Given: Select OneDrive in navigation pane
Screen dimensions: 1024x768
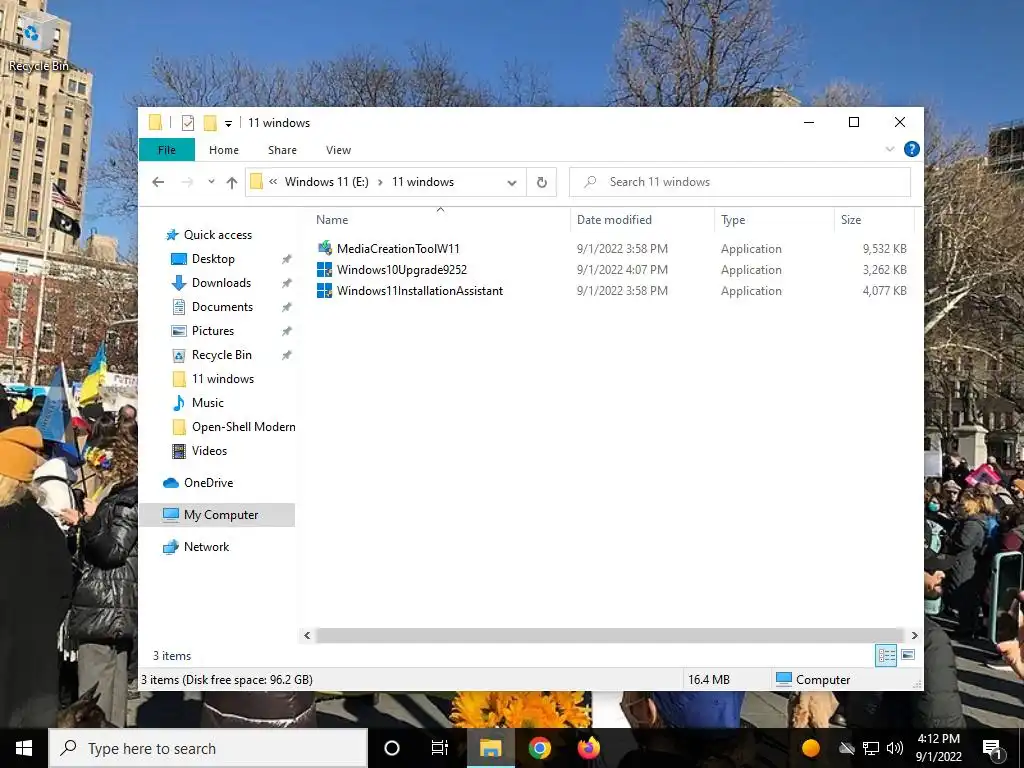Looking at the screenshot, I should coord(208,483).
